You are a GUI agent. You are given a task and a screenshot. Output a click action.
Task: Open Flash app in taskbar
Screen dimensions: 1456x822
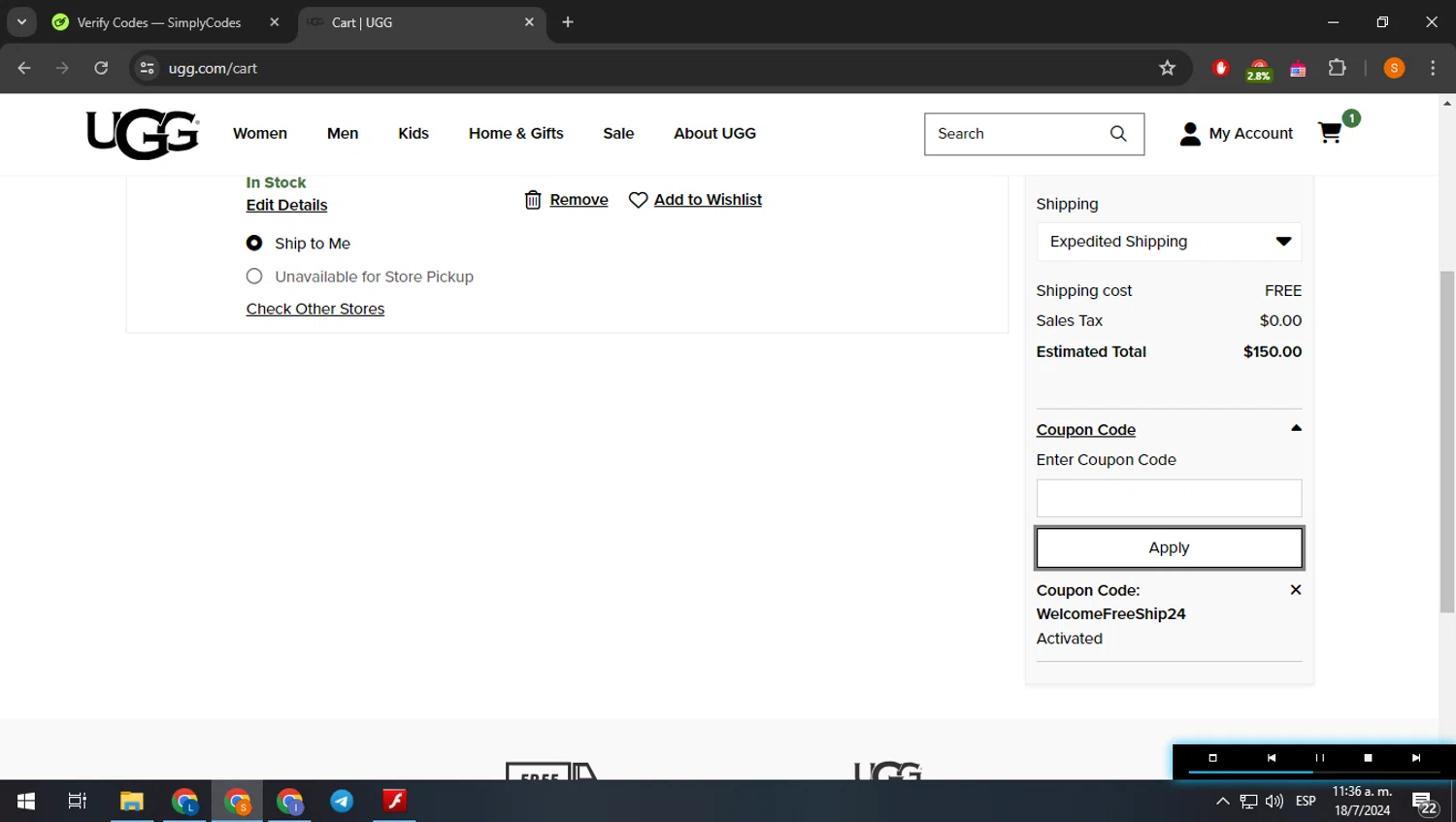tap(394, 801)
